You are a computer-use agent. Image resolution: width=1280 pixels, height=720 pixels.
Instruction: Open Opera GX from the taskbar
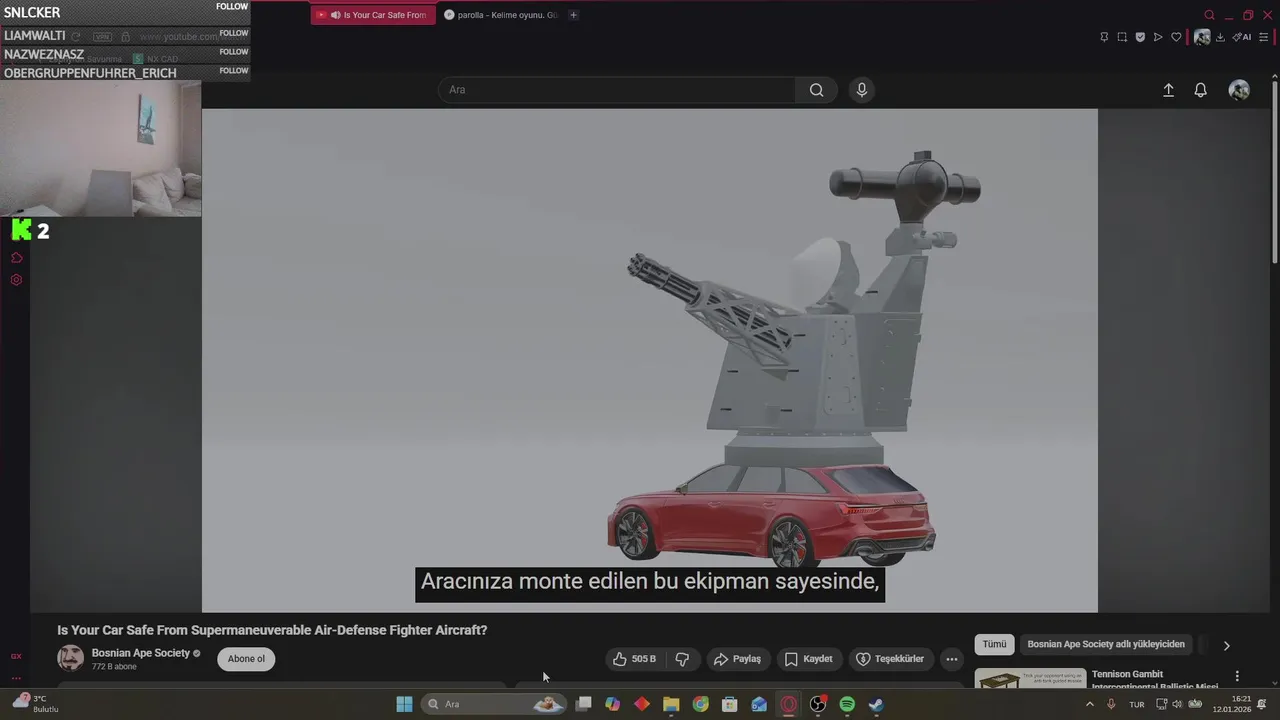pos(789,704)
